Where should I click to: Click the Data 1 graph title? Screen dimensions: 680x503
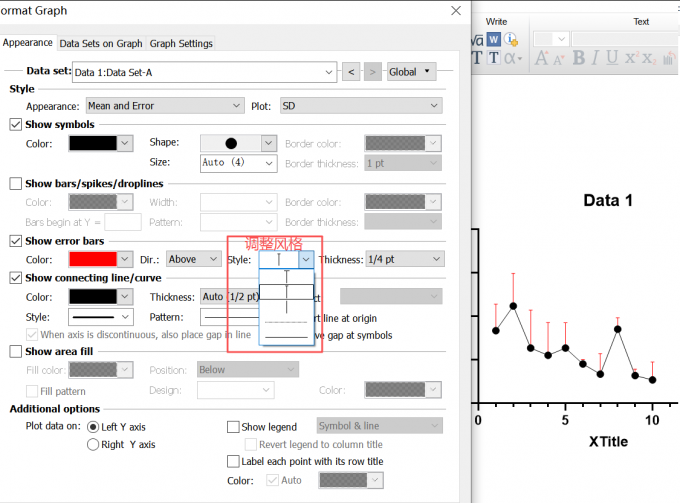coord(607,200)
